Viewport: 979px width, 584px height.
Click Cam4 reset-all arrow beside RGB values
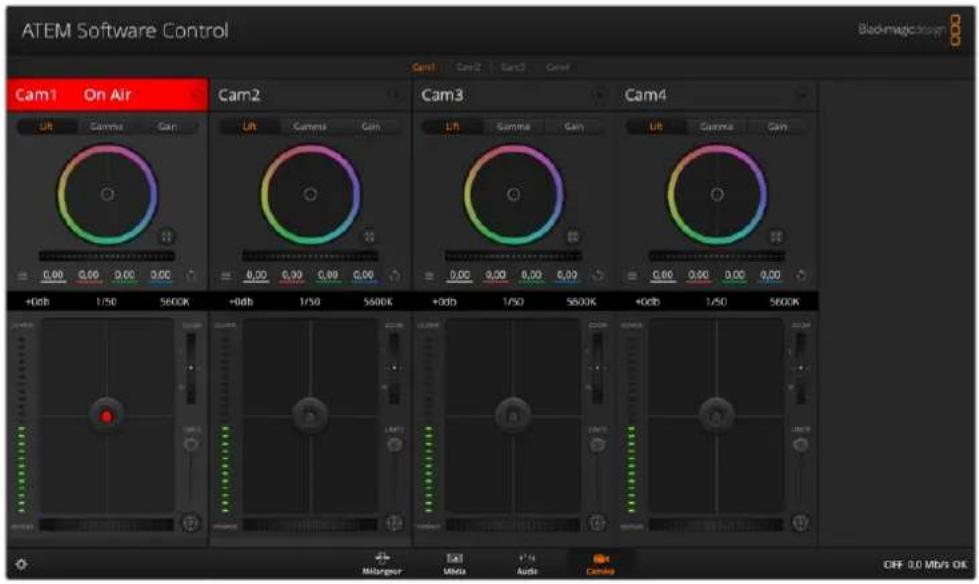click(x=801, y=275)
